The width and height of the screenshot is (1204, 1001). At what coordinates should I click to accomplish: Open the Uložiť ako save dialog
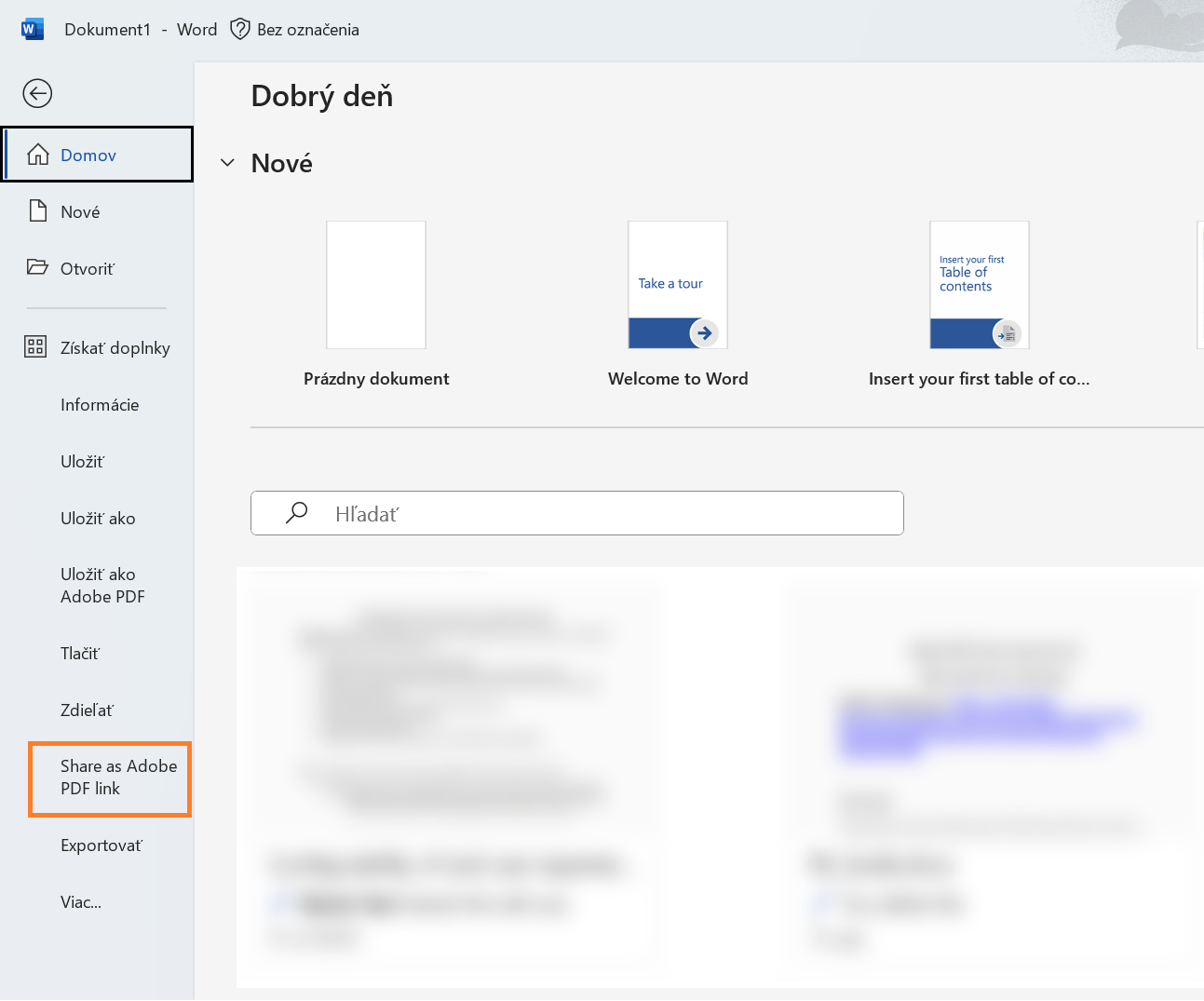point(98,518)
